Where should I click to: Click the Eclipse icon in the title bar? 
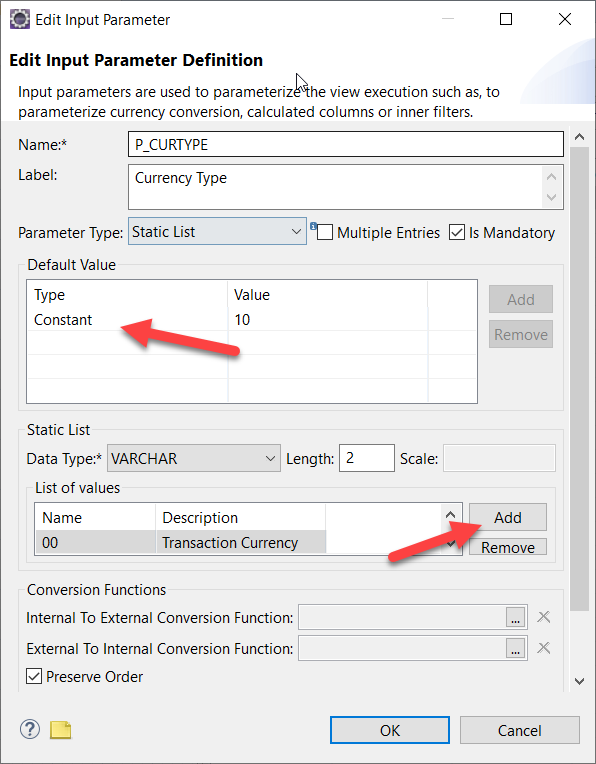tap(20, 19)
